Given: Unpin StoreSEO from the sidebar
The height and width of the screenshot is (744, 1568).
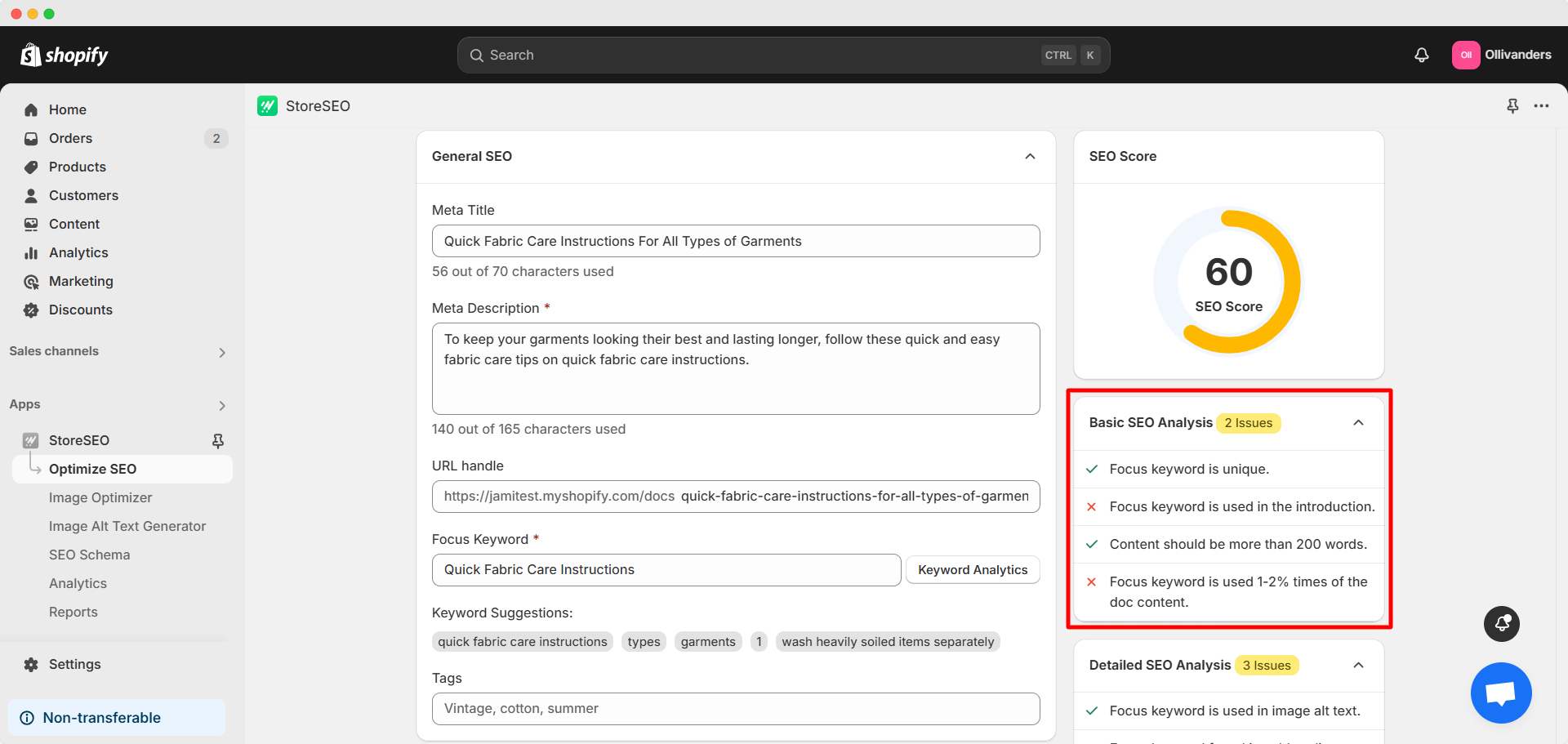Looking at the screenshot, I should (x=218, y=440).
